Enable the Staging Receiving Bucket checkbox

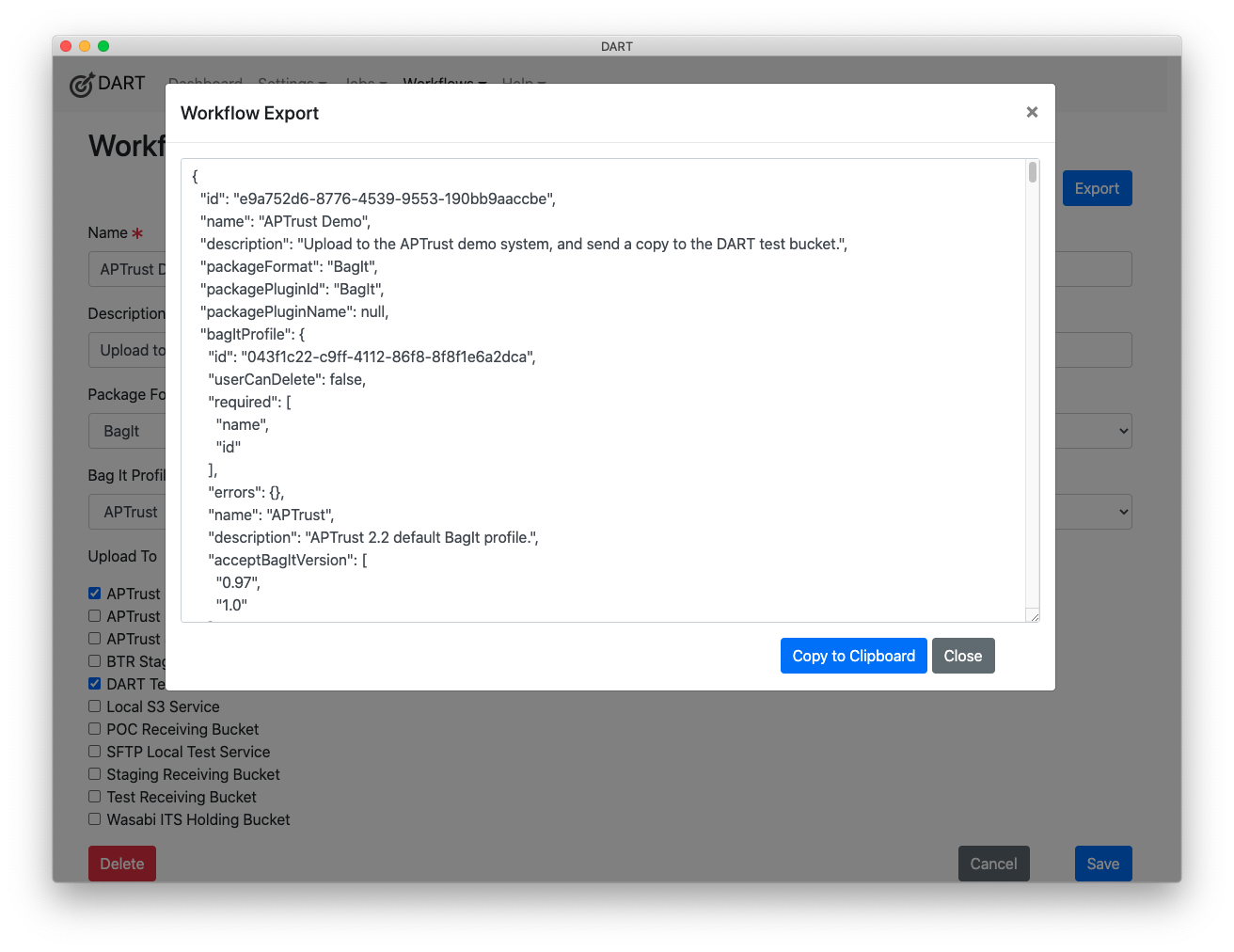tap(94, 773)
